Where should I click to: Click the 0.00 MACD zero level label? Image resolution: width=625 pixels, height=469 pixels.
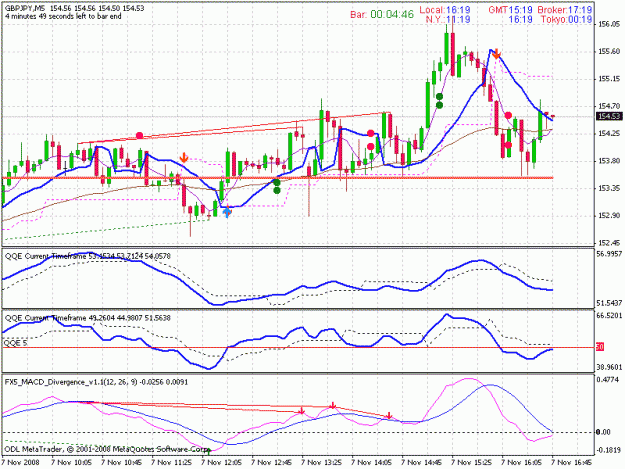tap(603, 432)
